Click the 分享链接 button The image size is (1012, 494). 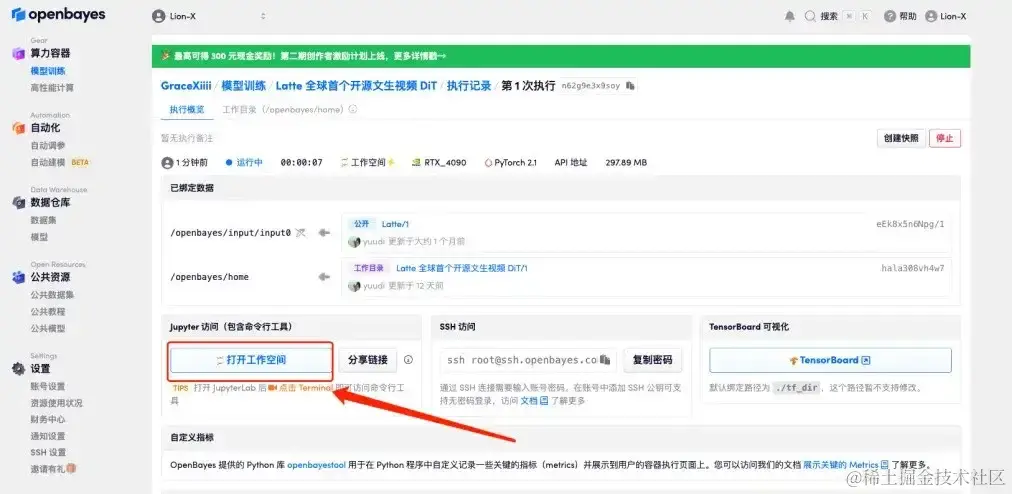(x=368, y=360)
